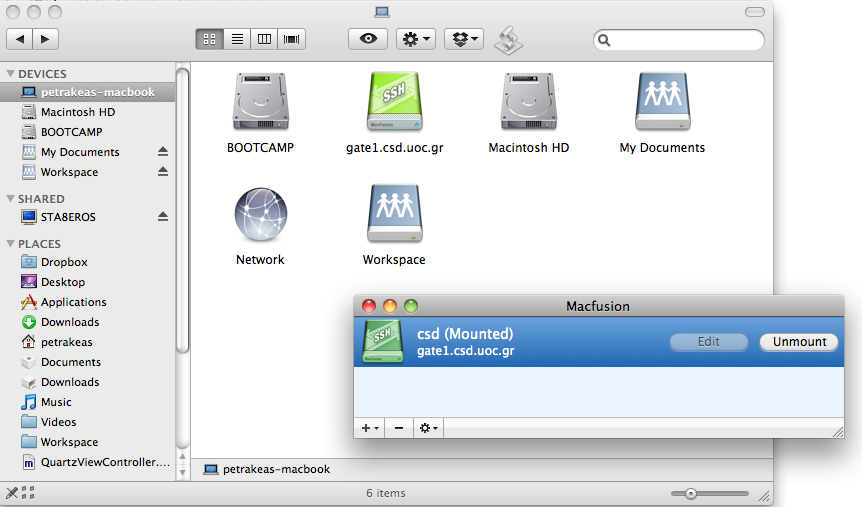Open the Action gear menu in the Finder toolbar
The height and width of the screenshot is (507, 862).
pos(416,39)
